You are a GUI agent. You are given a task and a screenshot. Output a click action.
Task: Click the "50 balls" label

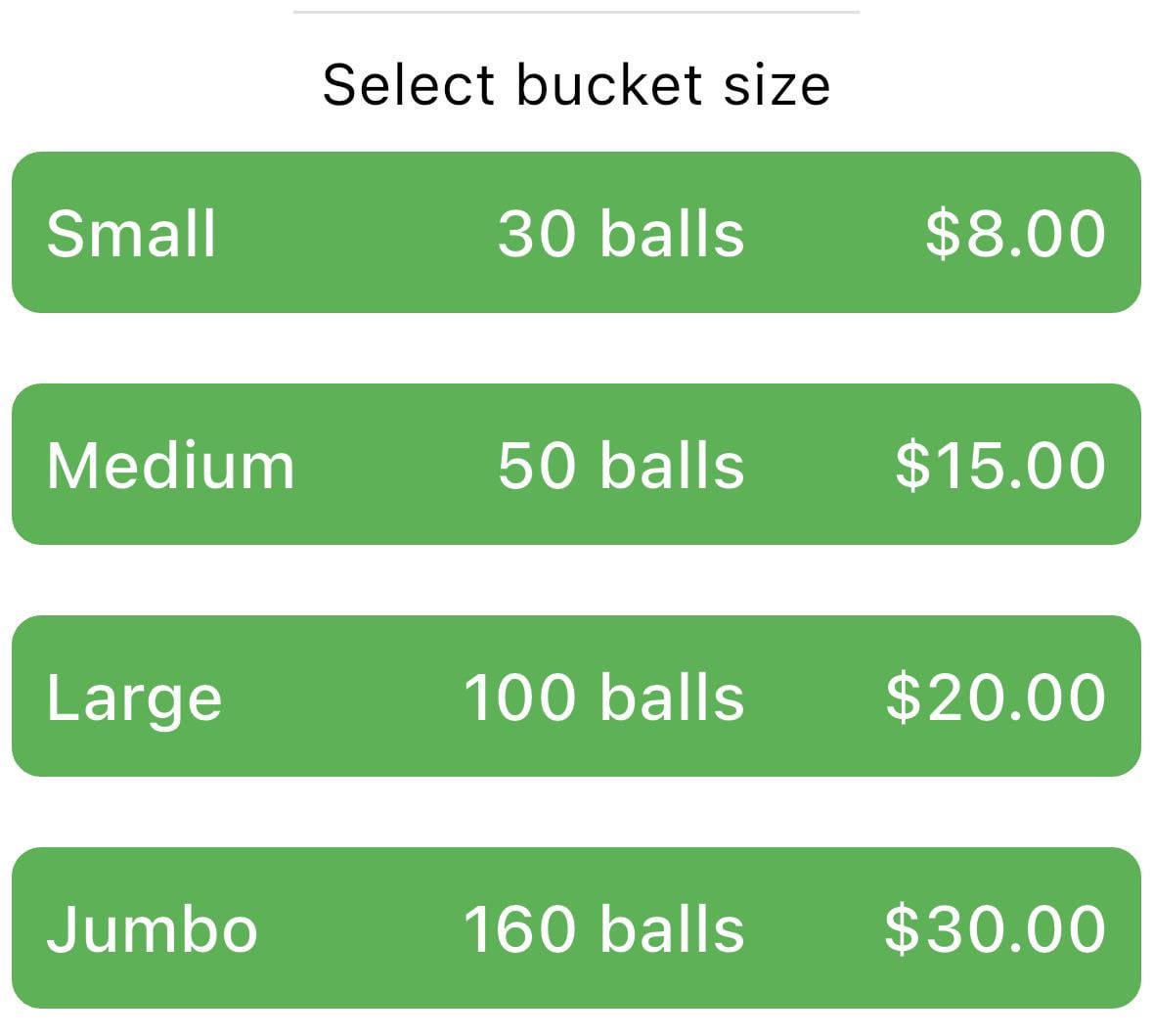[x=621, y=466]
